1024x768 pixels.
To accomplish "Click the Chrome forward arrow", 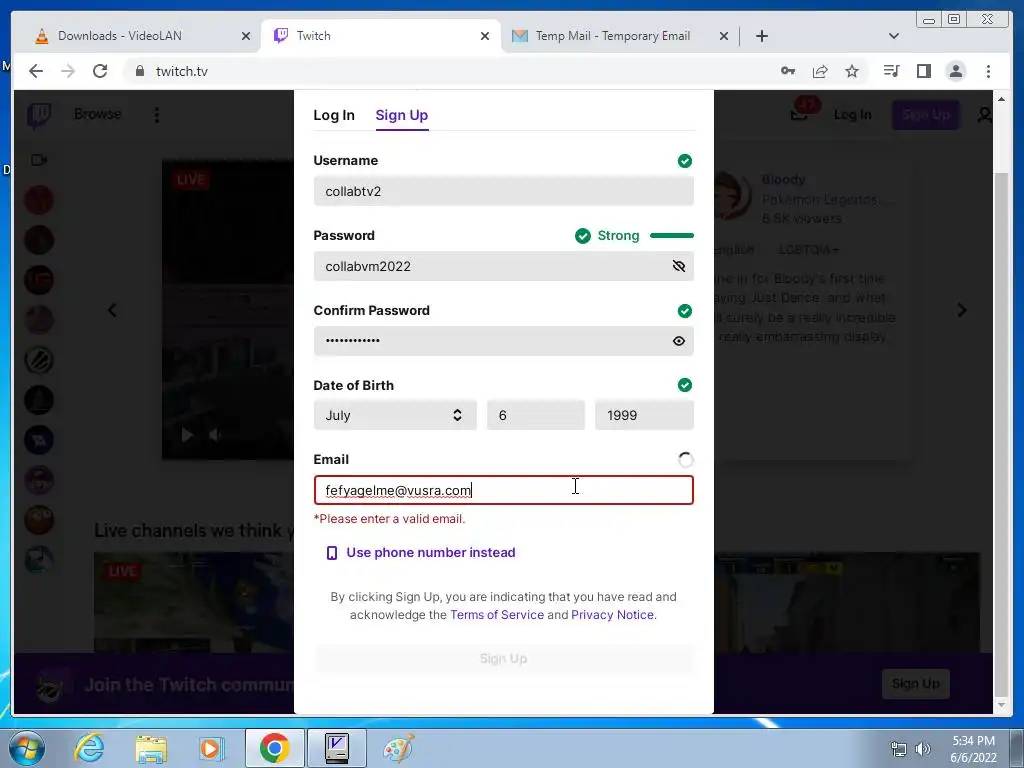I will 68,71.
